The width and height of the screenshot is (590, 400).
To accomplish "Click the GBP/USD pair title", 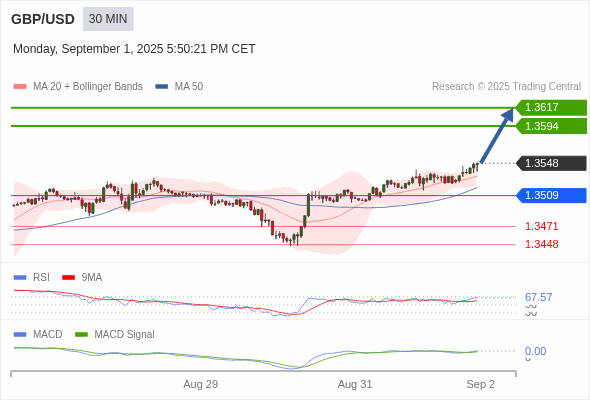I will click(43, 19).
